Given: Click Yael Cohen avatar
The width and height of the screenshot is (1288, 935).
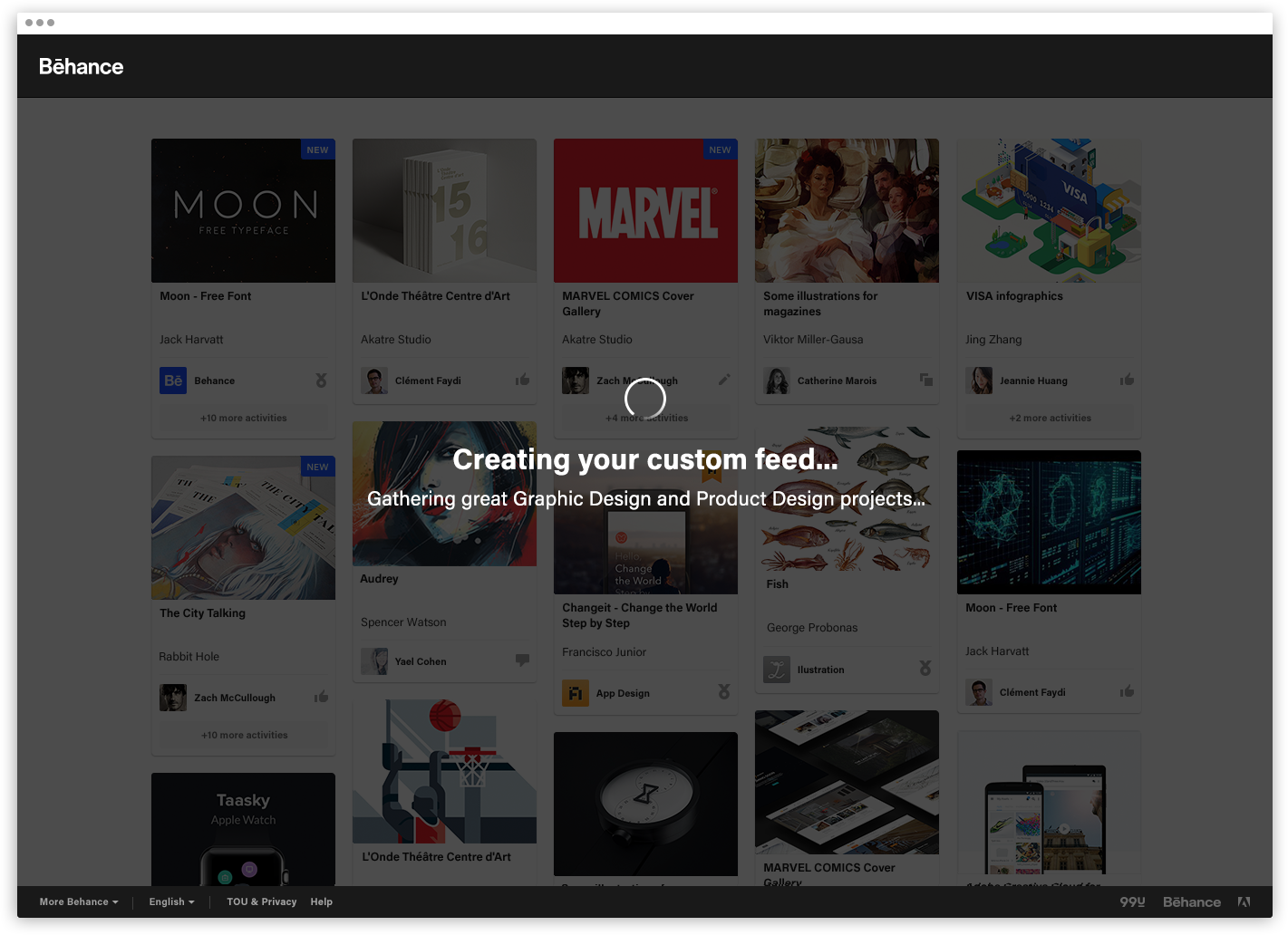Looking at the screenshot, I should 374,661.
